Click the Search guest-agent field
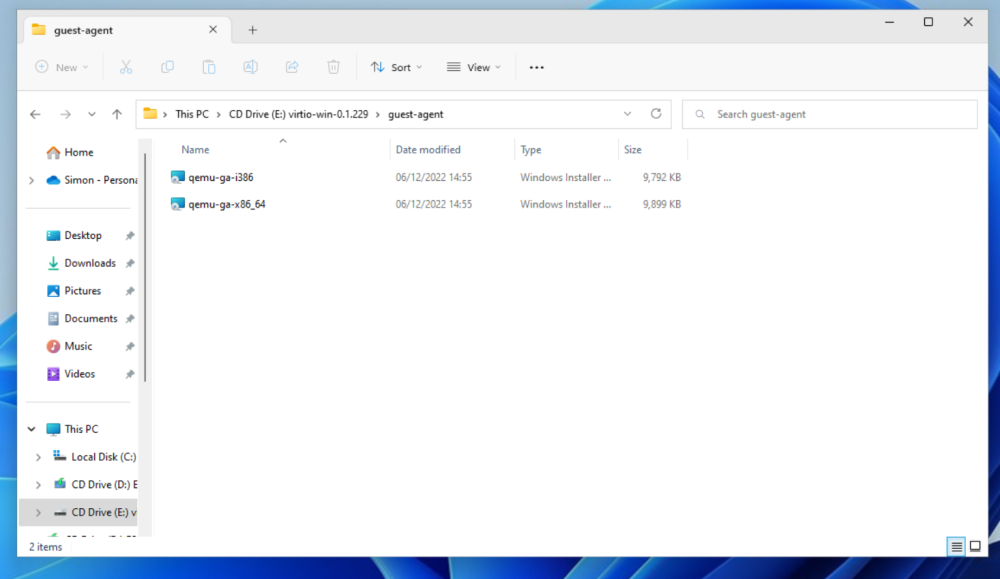 829,114
